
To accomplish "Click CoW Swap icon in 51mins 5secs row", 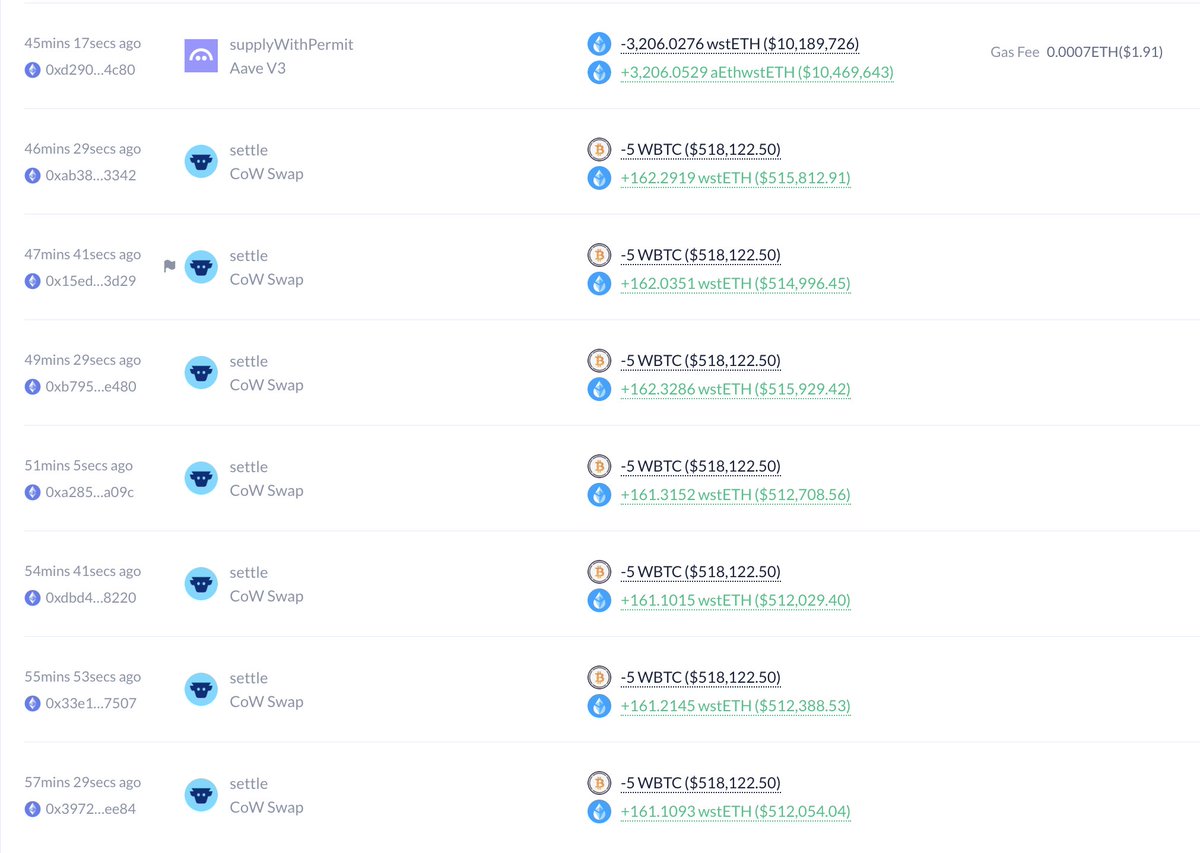I will pyautogui.click(x=201, y=478).
